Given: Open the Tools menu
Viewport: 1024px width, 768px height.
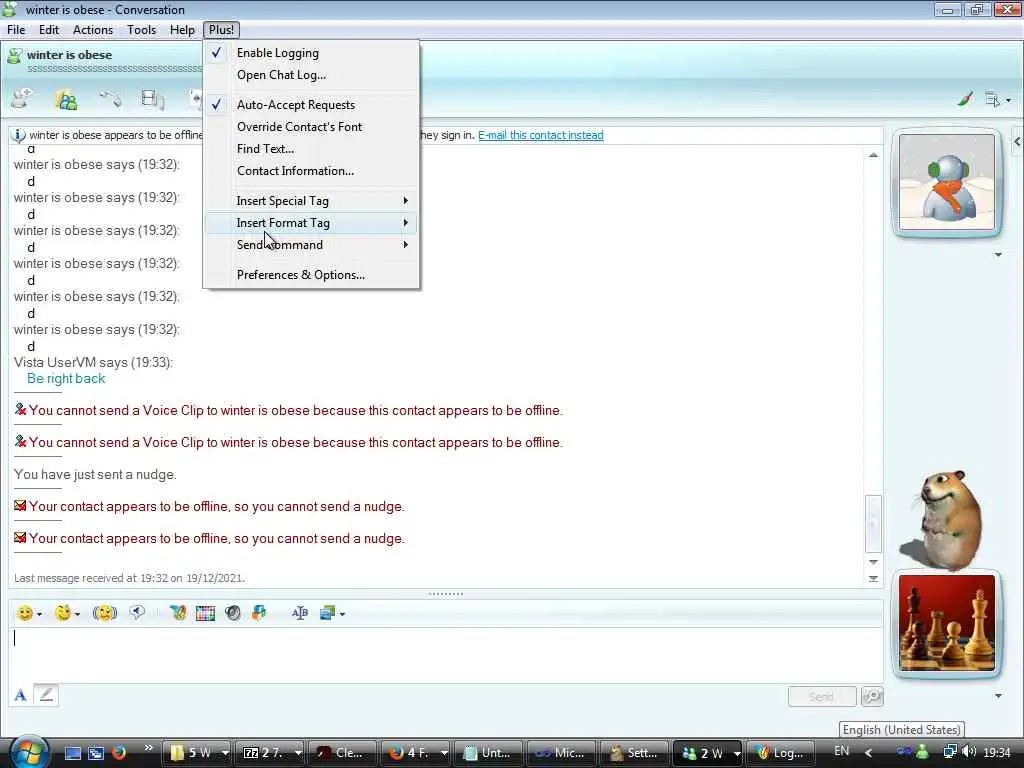Looking at the screenshot, I should tap(142, 30).
